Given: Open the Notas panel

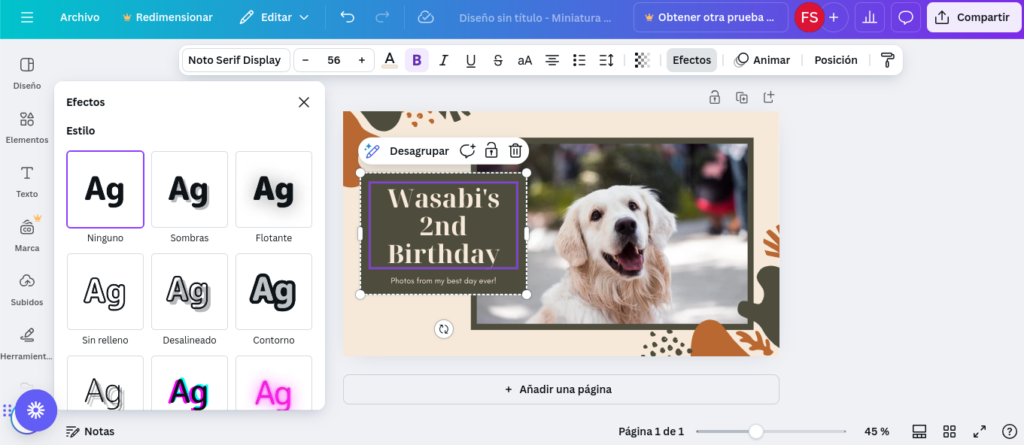Looking at the screenshot, I should tap(90, 431).
